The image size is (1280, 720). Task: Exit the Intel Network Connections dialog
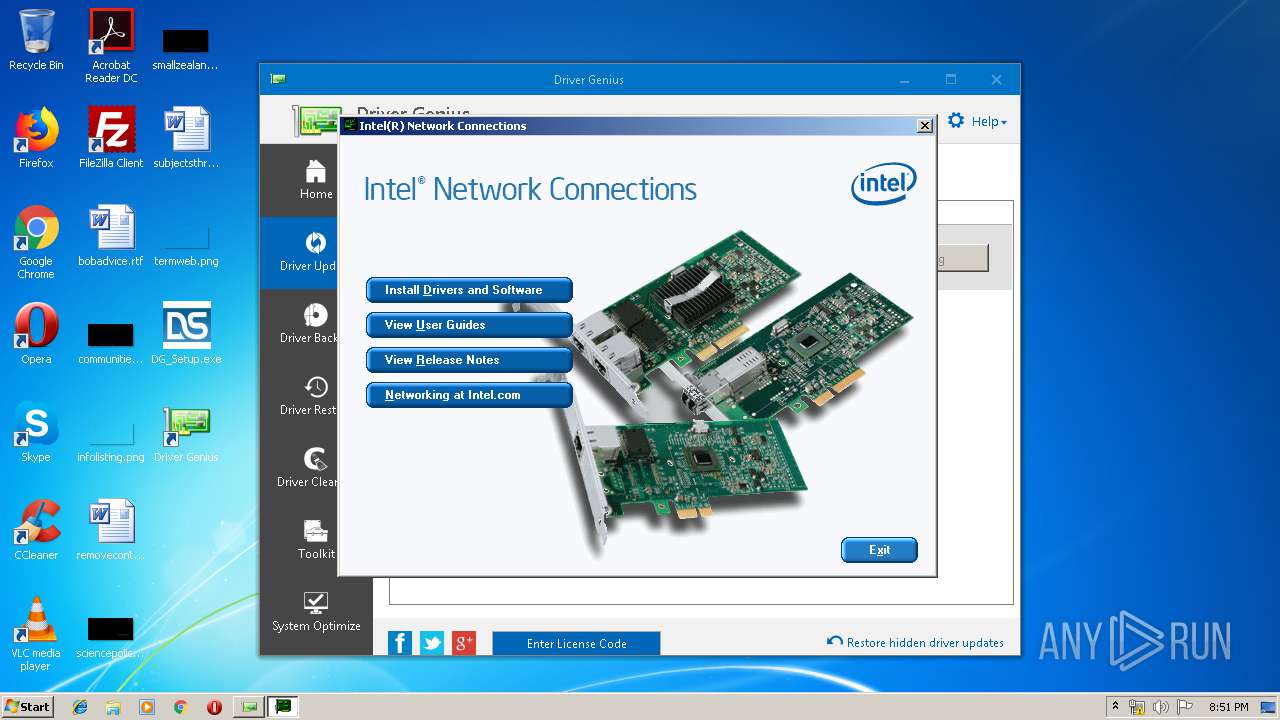point(879,550)
